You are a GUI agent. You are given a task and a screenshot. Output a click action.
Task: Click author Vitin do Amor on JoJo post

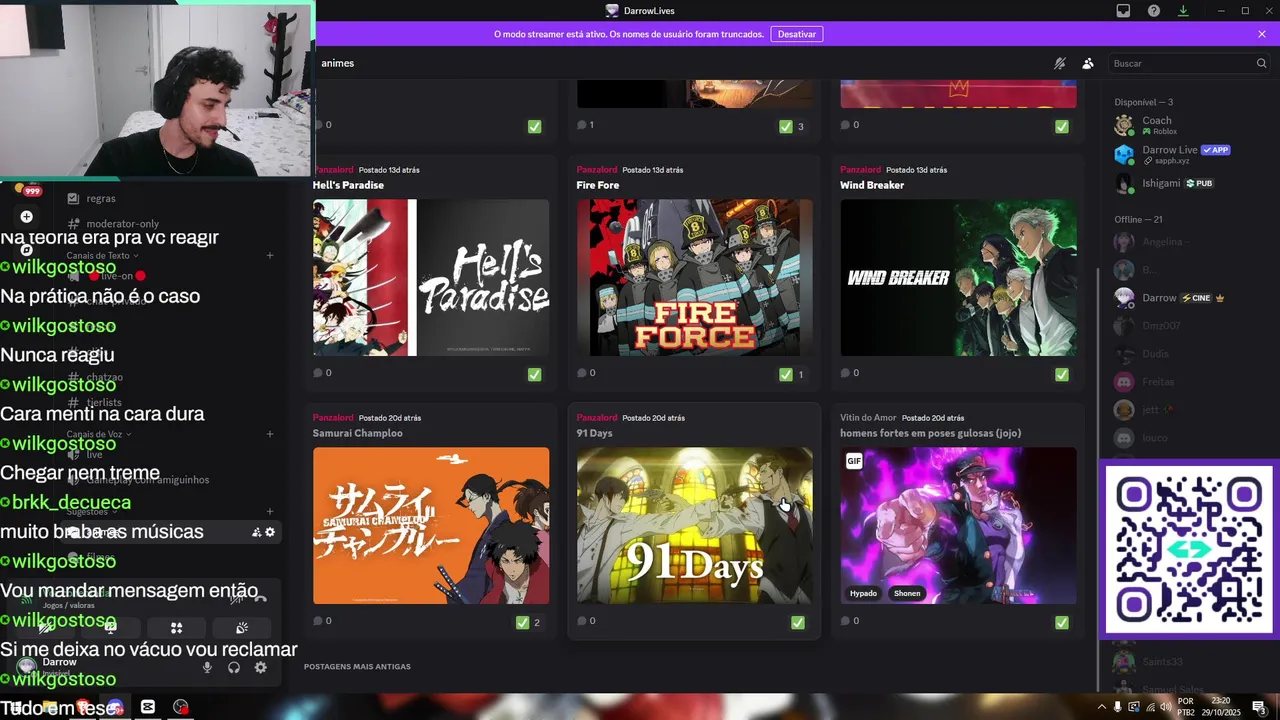tap(869, 418)
